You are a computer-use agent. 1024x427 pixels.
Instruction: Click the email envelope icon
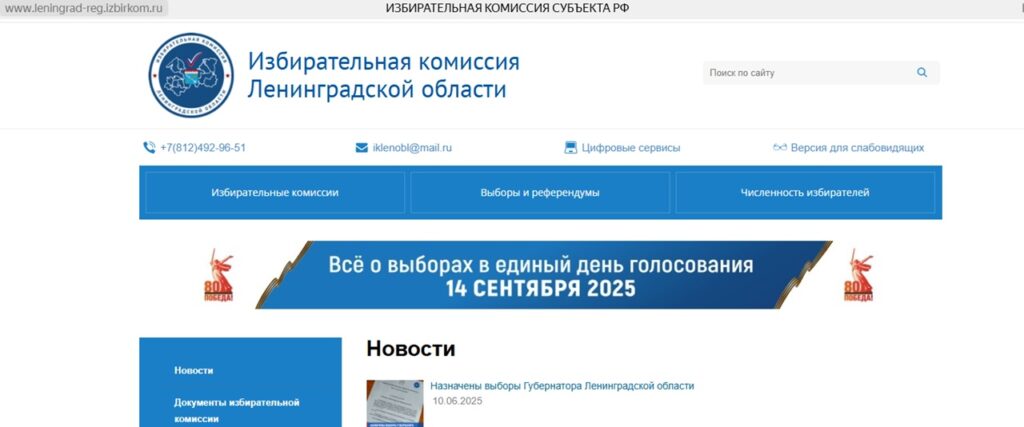pyautogui.click(x=362, y=148)
